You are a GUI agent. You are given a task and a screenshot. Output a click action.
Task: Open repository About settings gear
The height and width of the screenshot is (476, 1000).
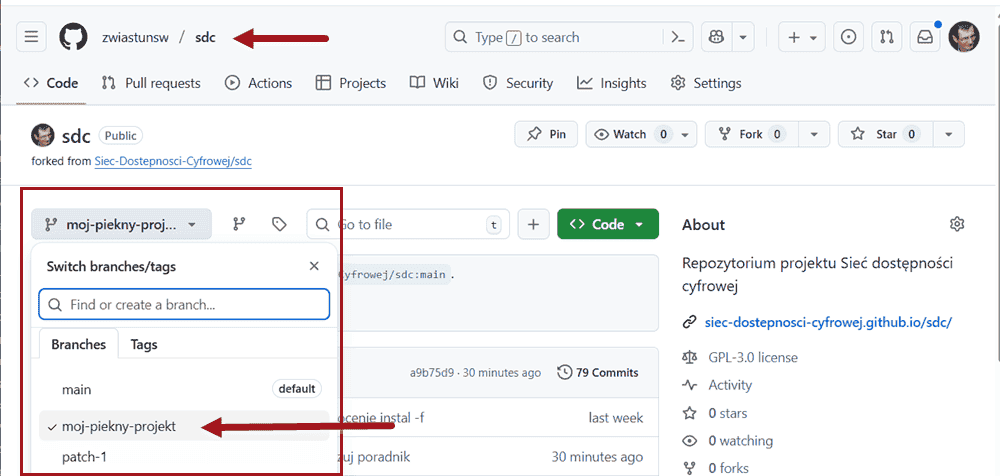click(957, 224)
